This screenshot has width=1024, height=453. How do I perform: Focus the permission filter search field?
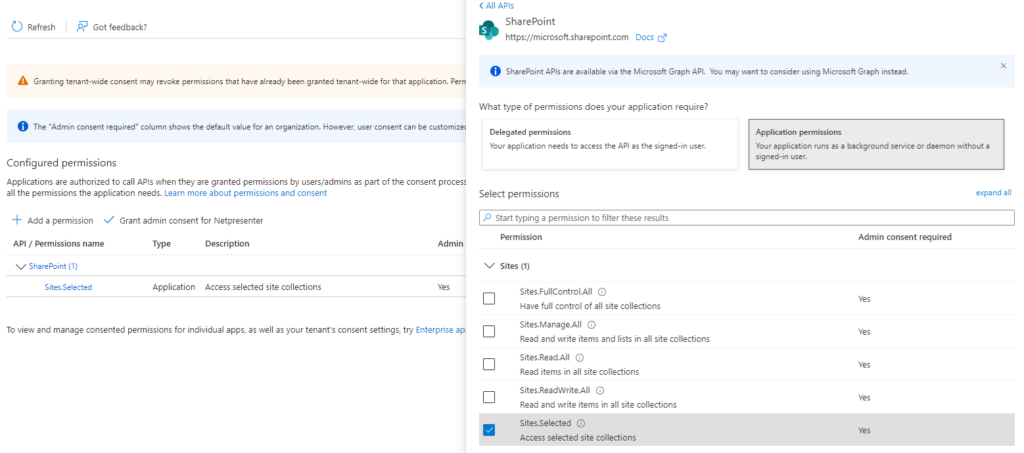click(x=746, y=217)
